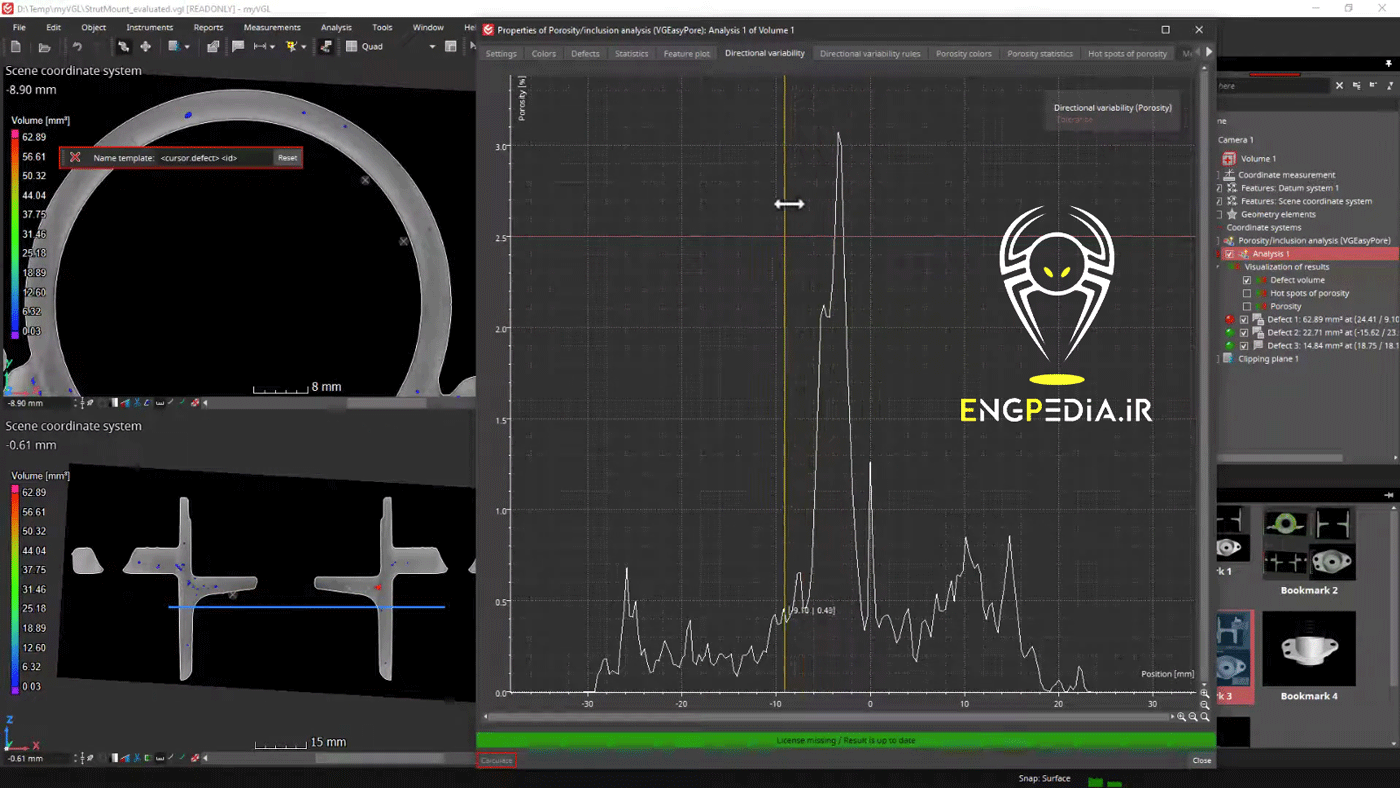Open dropdown arrow beside defect analysis icon
The image size is (1400, 788).
tap(303, 46)
